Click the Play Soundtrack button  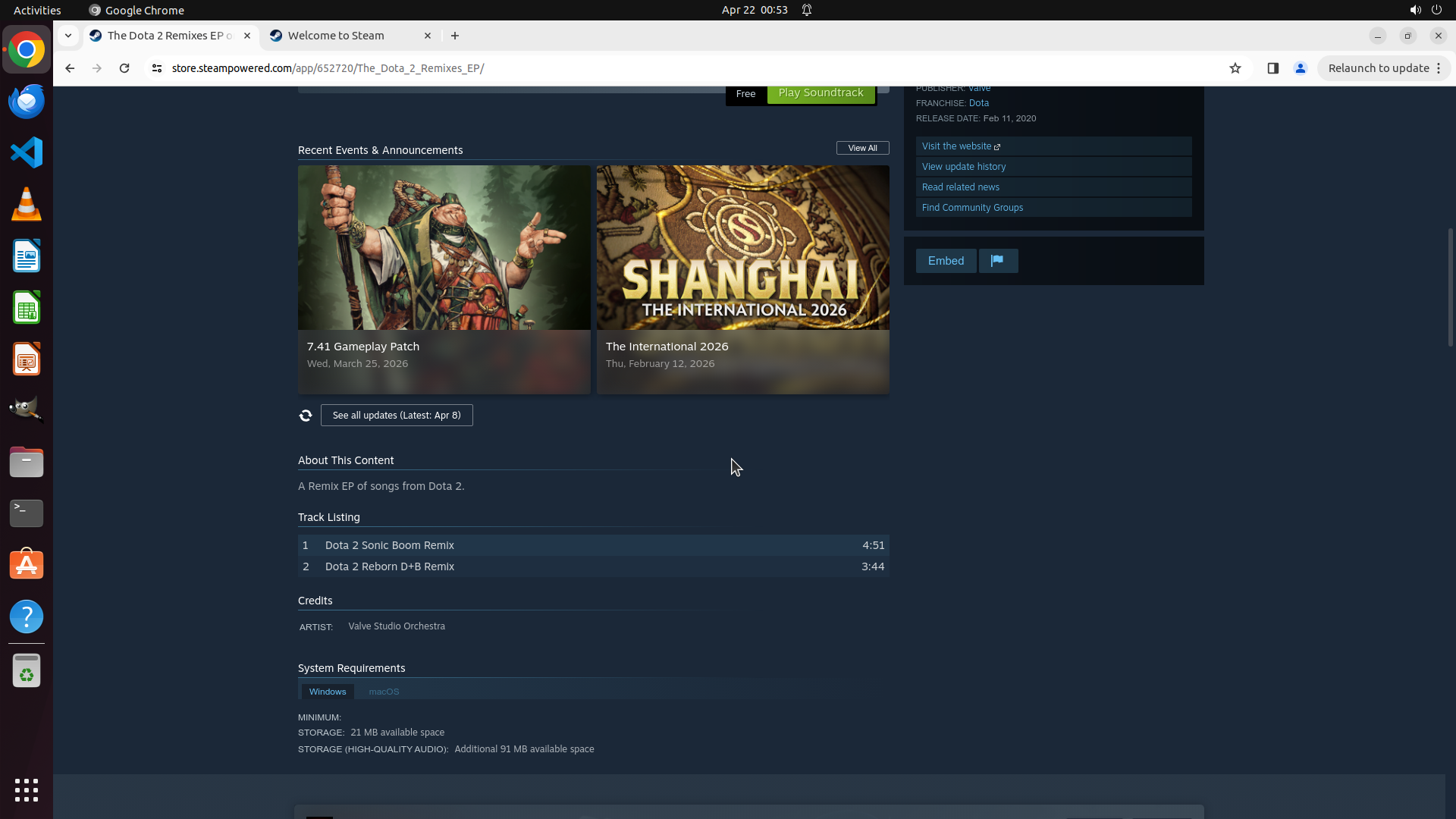click(821, 93)
